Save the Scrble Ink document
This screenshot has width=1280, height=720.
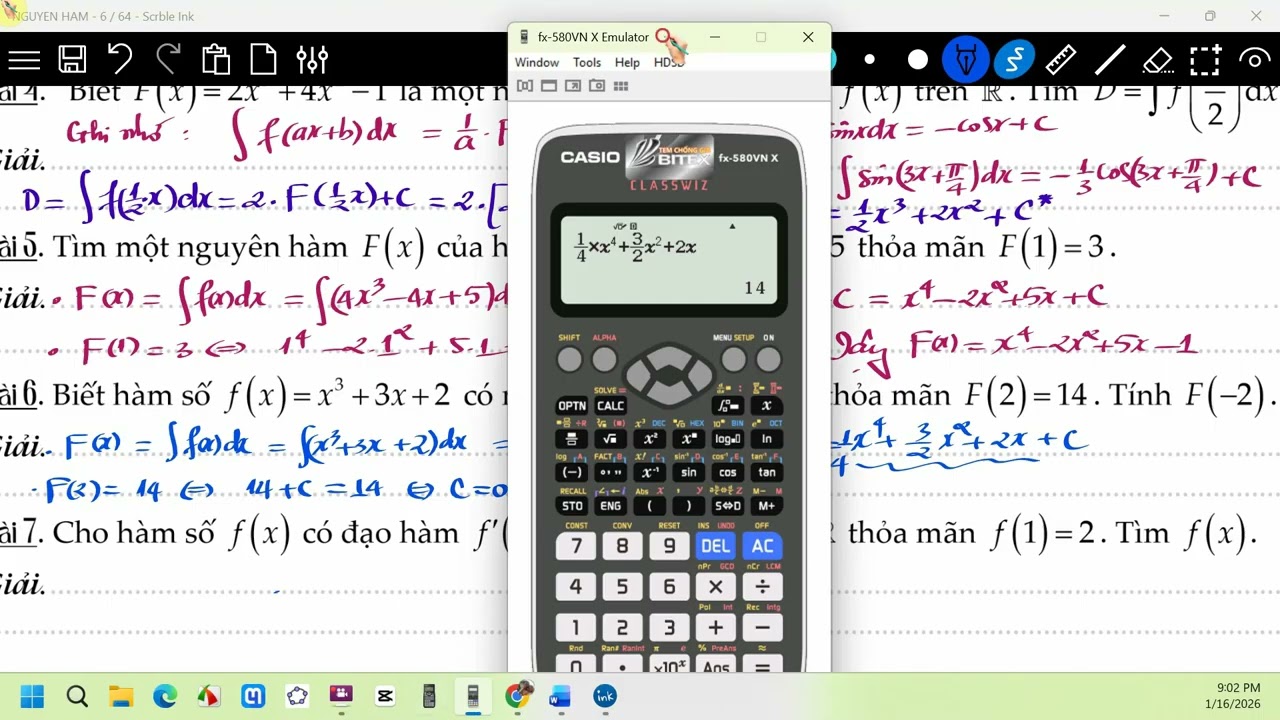point(72,60)
